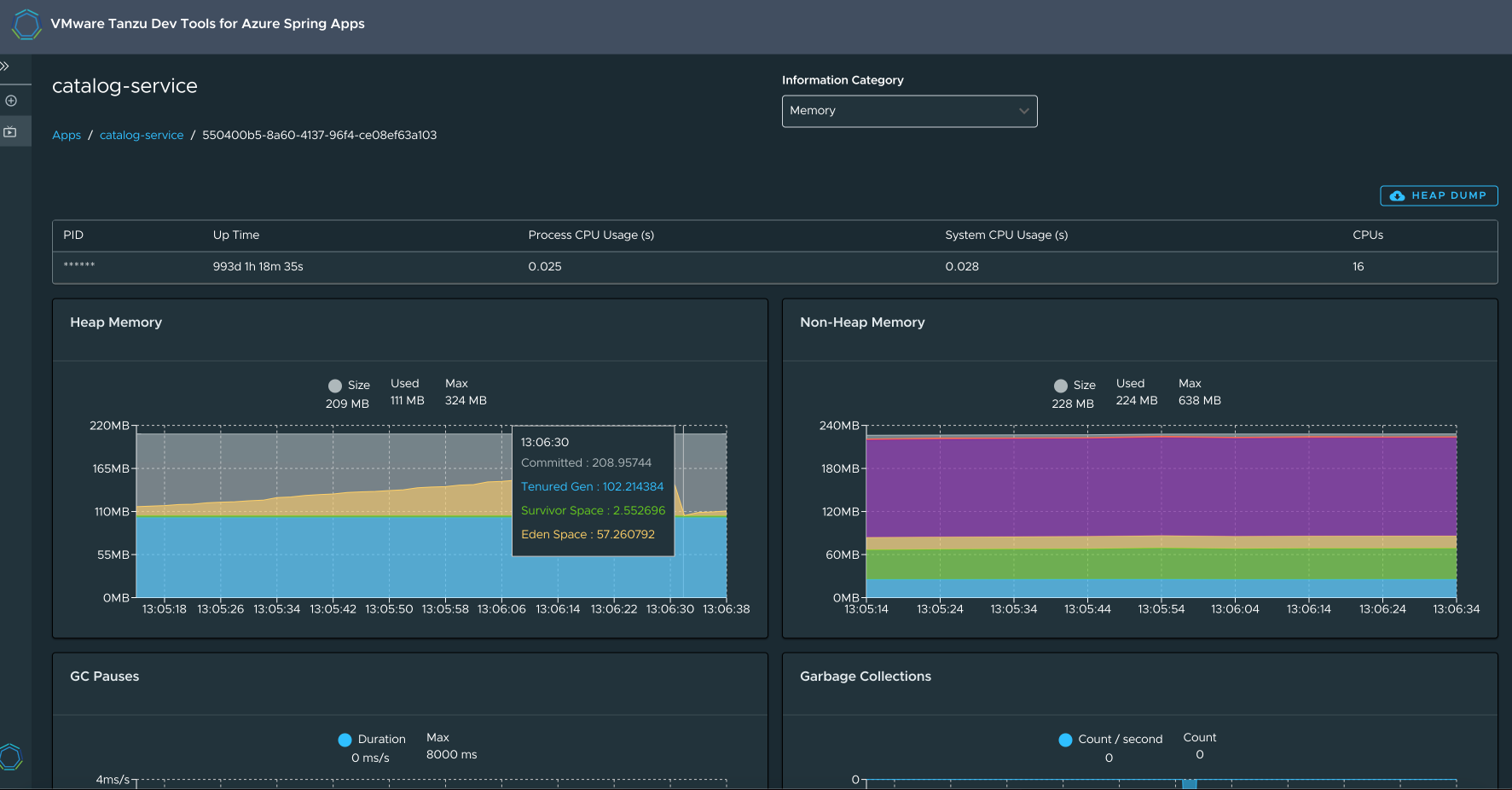Click the Up Time value 993d 1h 18m 35s
1512x790 pixels.
[258, 266]
